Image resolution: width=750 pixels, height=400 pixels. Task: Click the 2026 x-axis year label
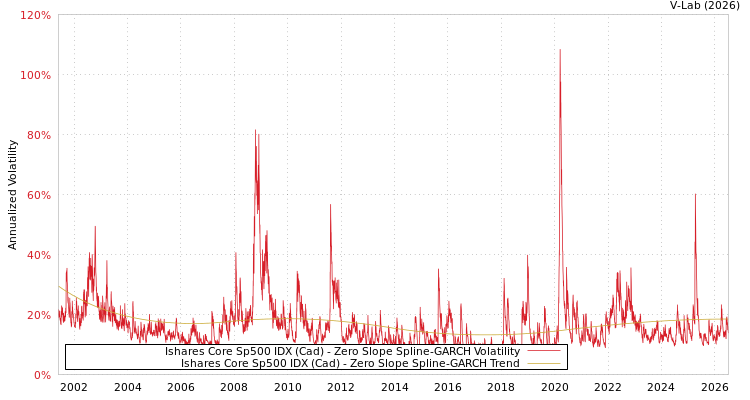coord(715,387)
